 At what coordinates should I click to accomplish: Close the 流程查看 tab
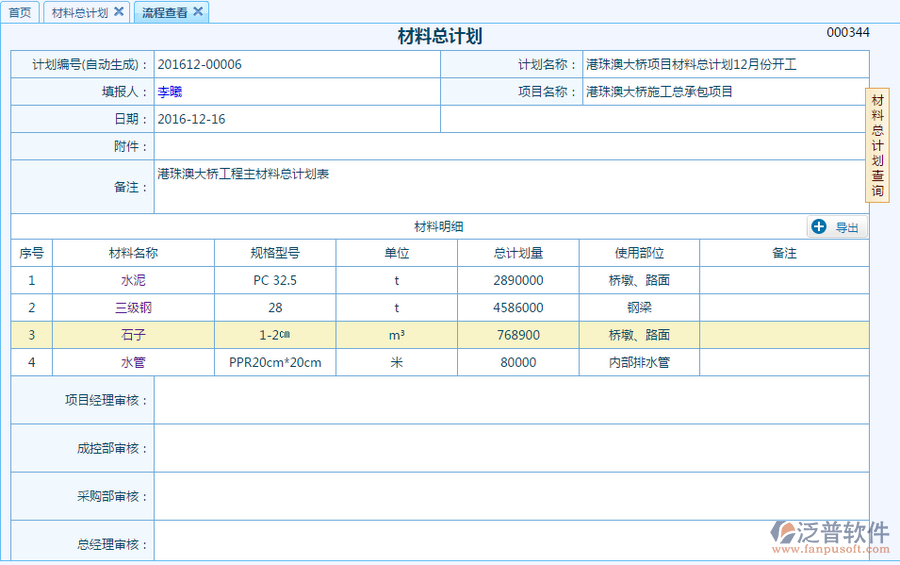pos(198,11)
